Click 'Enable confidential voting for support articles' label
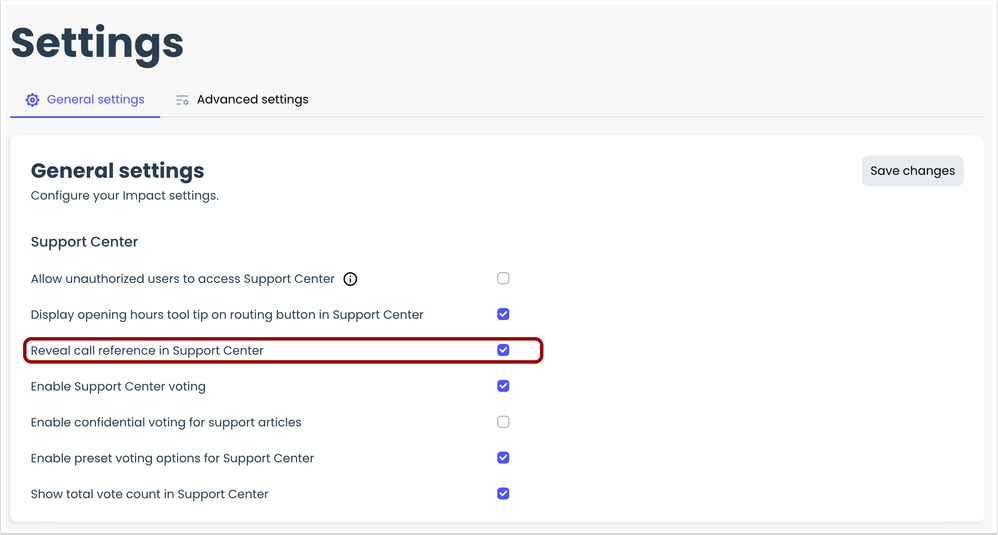The height and width of the screenshot is (535, 998). pos(166,422)
